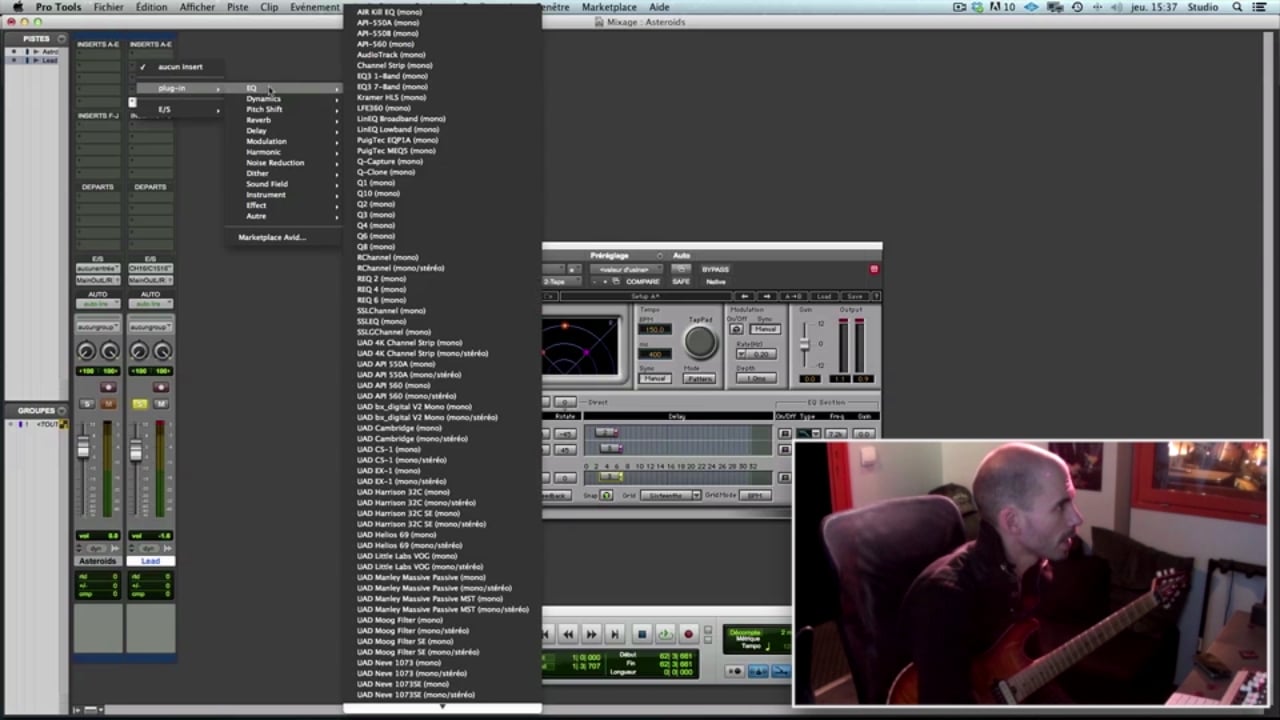The height and width of the screenshot is (720, 1280).
Task: Click the Spotlight search icon in menu bar
Action: click(x=1237, y=7)
